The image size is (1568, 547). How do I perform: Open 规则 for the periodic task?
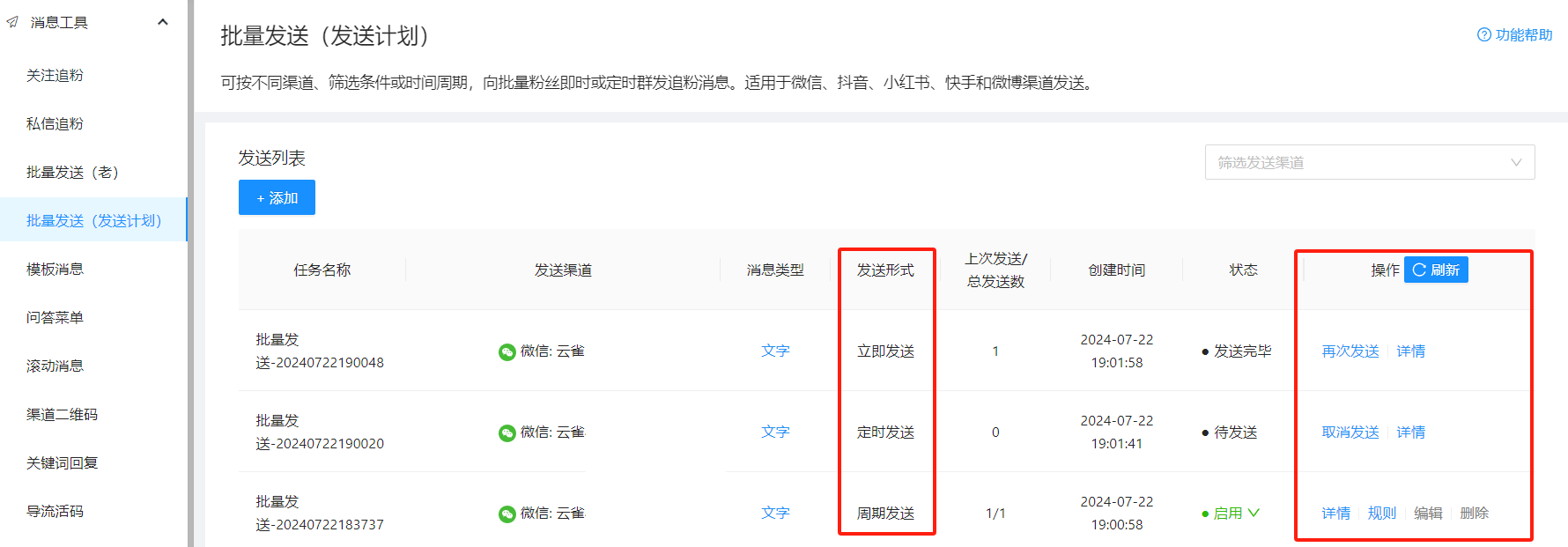(x=1381, y=514)
